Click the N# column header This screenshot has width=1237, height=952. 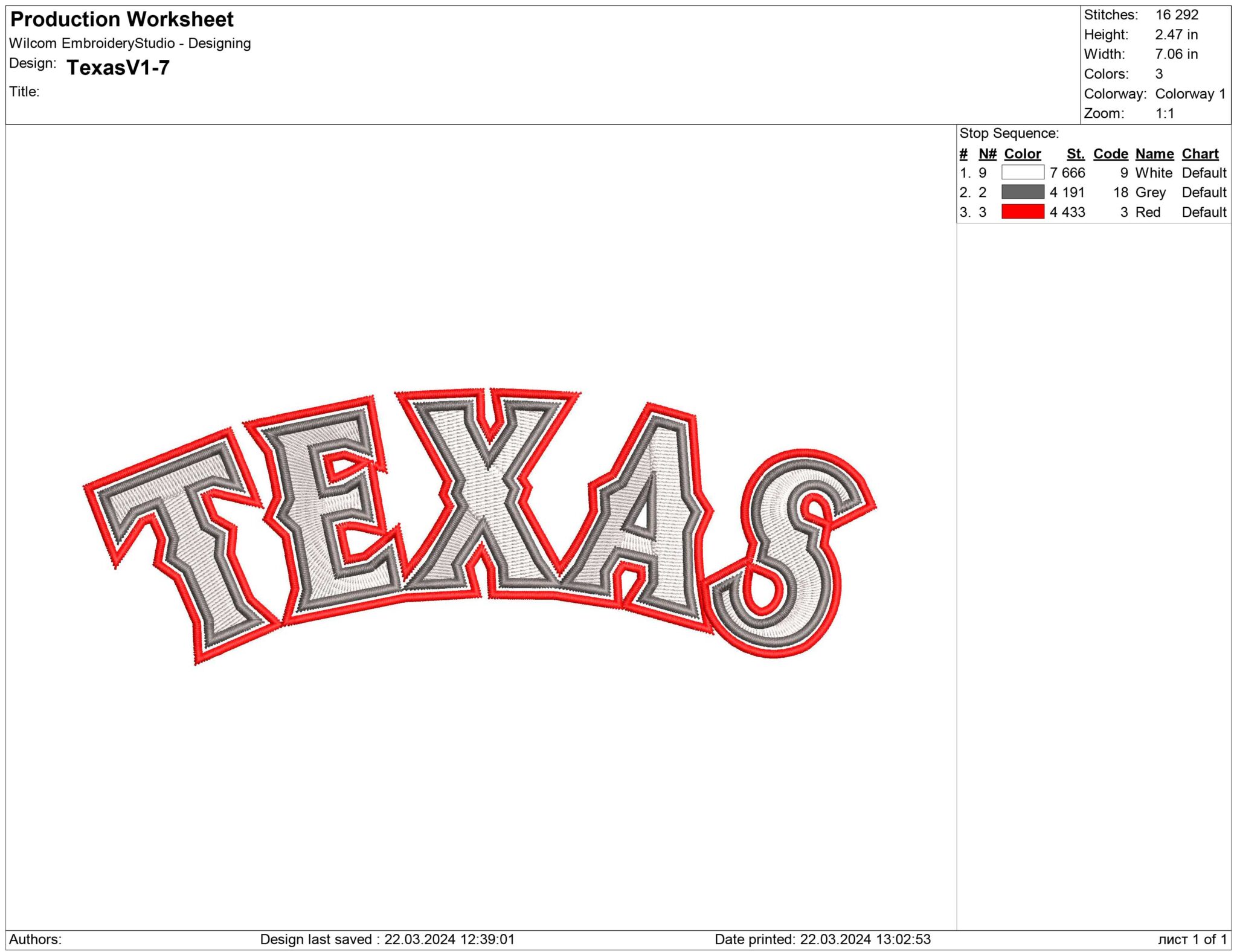tap(987, 154)
